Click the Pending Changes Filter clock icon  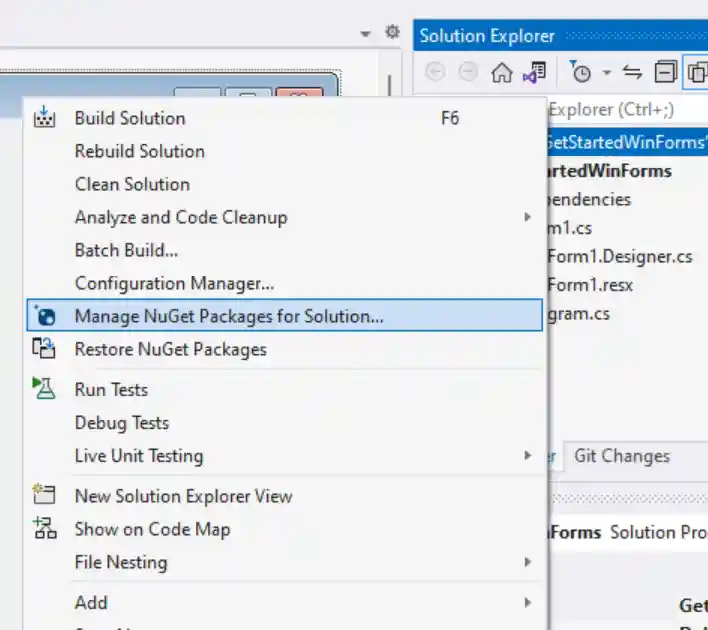point(580,72)
